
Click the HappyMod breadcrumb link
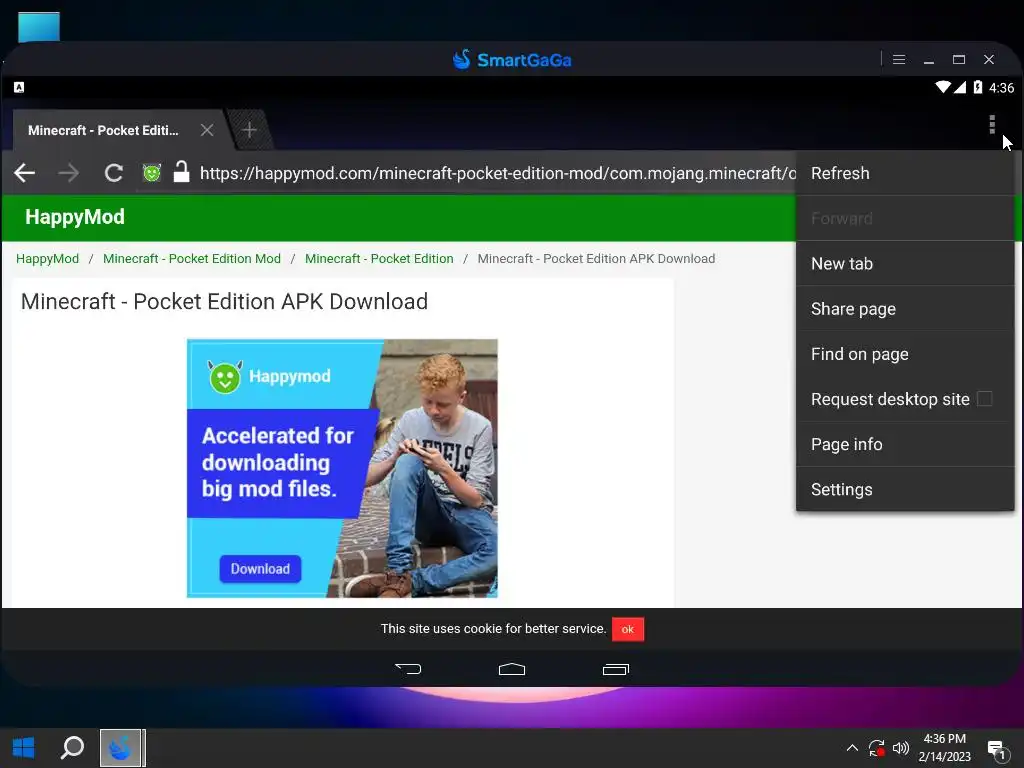pyautogui.click(x=47, y=259)
